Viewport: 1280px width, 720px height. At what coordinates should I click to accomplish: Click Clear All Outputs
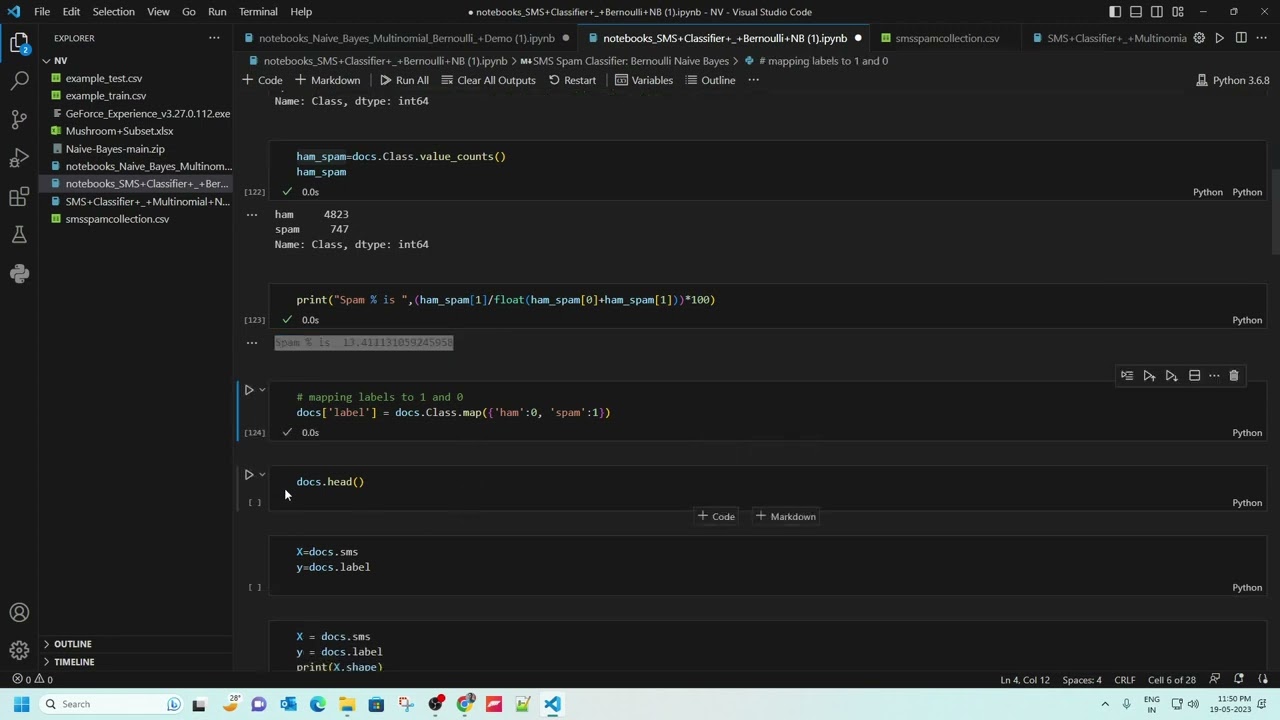(488, 80)
